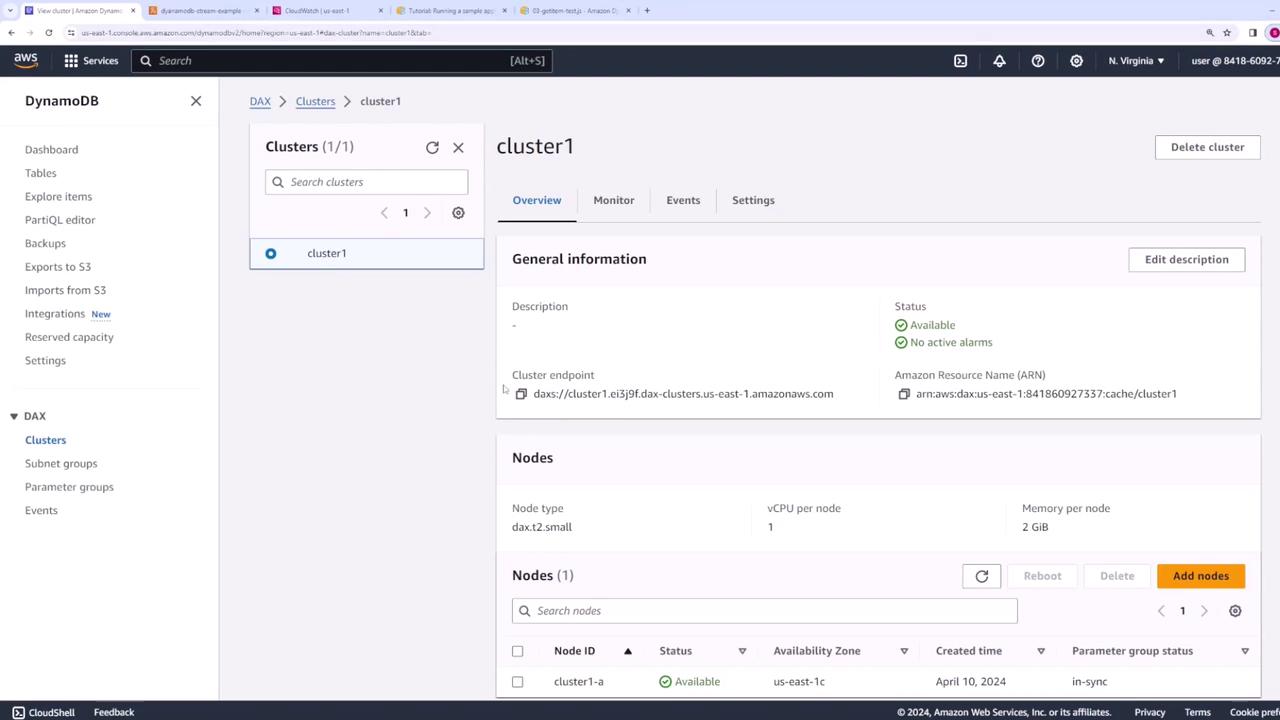Sort nodes by Status column
The height and width of the screenshot is (720, 1280).
click(702, 651)
